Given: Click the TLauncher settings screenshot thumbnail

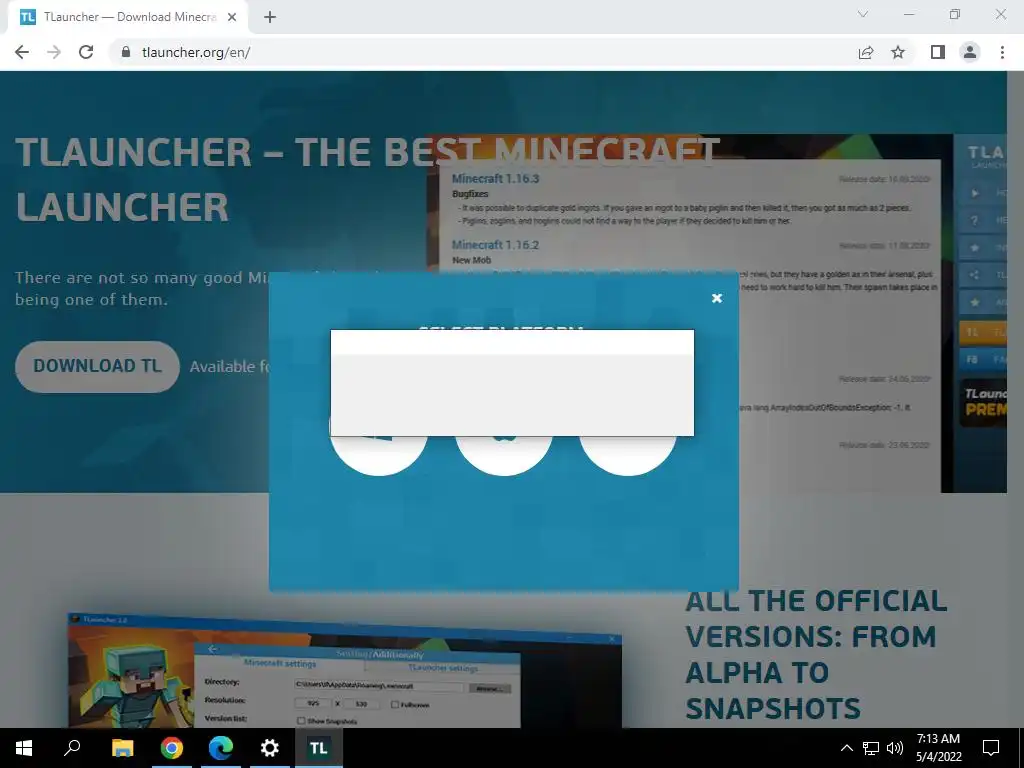Looking at the screenshot, I should tap(345, 670).
